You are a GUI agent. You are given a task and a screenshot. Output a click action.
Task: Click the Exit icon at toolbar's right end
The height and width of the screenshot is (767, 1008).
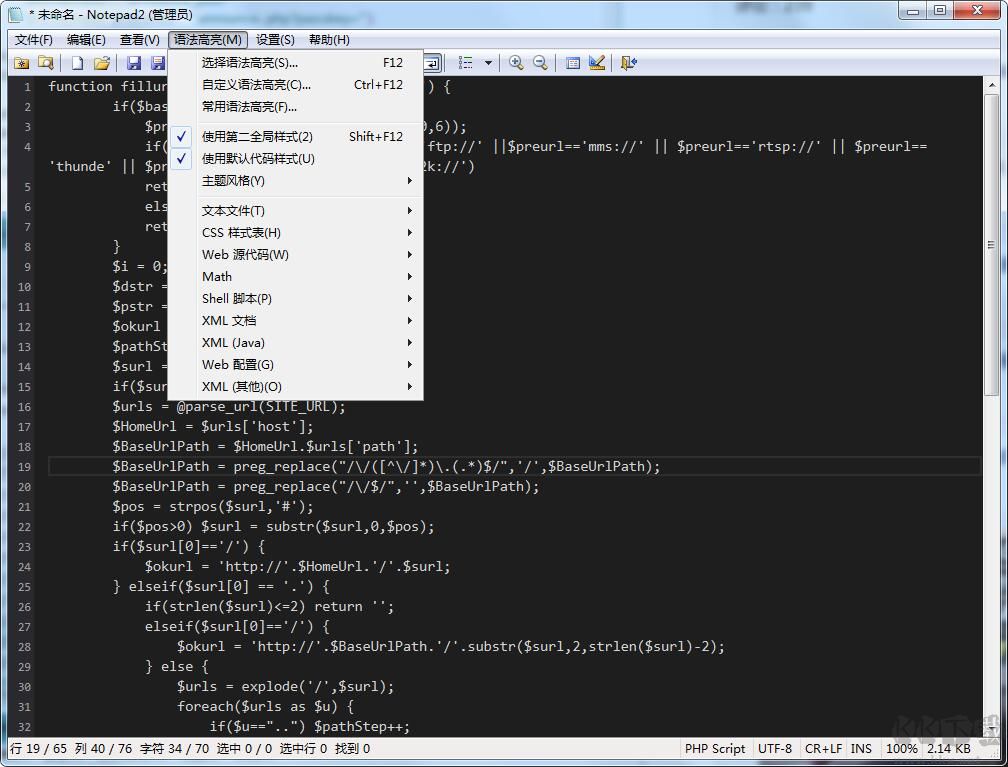click(x=629, y=62)
